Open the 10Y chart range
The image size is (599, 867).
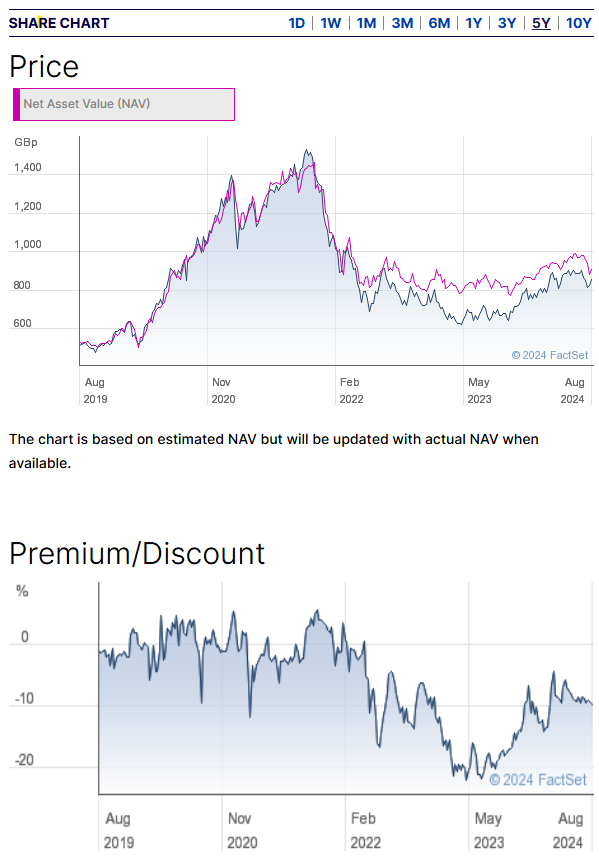579,23
